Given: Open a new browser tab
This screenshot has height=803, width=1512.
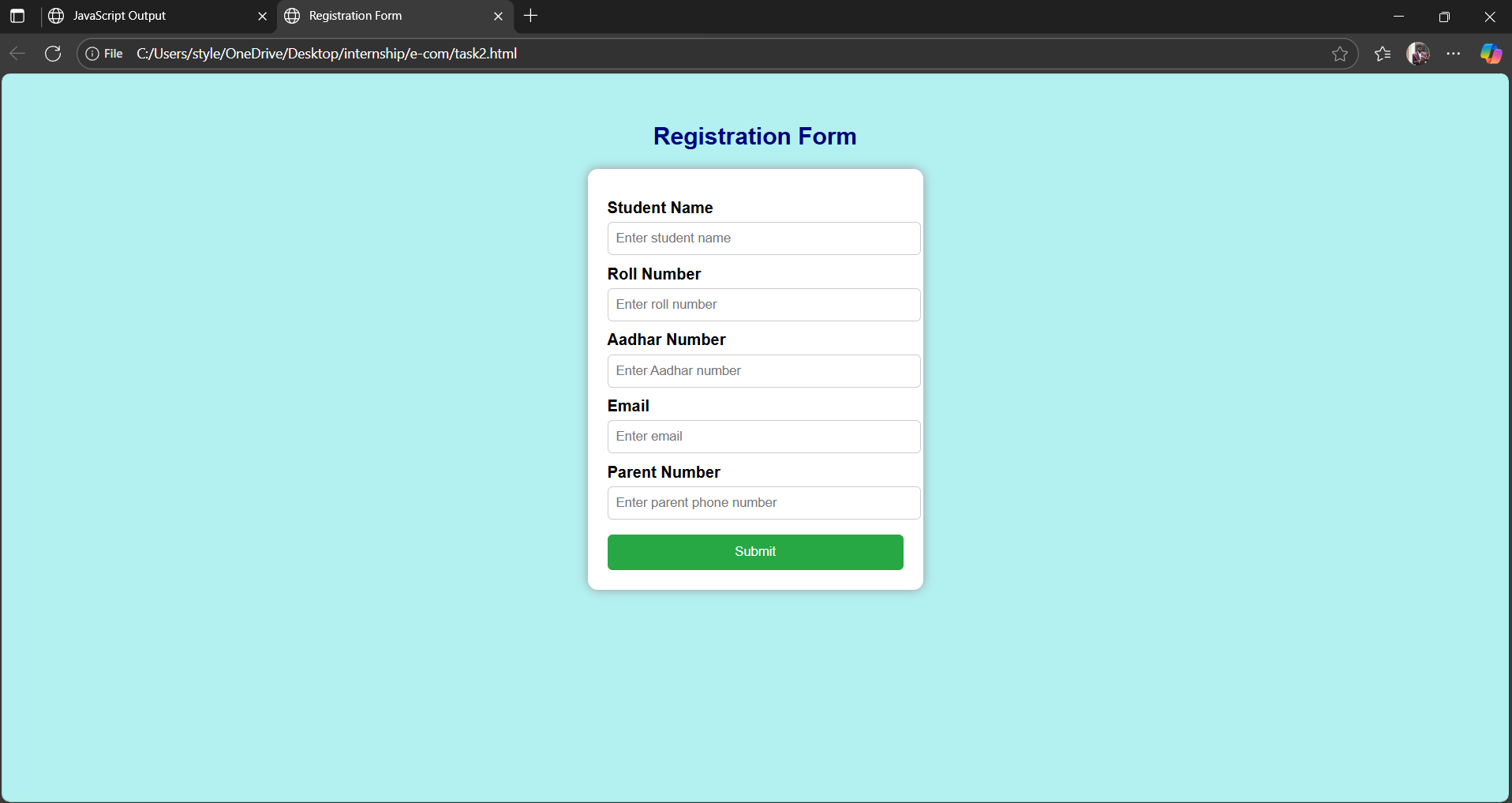Looking at the screenshot, I should pyautogui.click(x=531, y=15).
